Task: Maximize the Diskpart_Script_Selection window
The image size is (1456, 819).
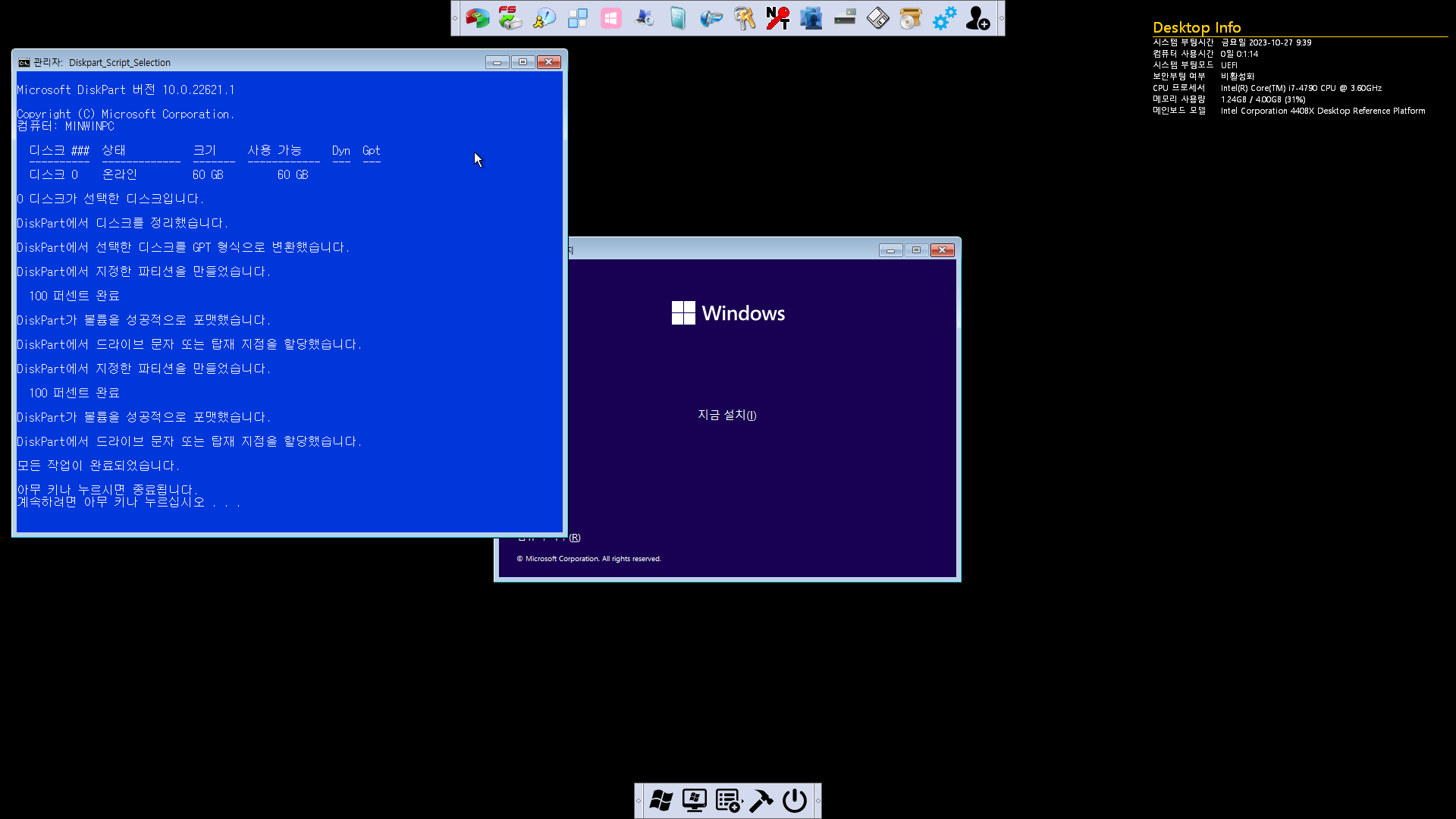Action: pos(523,62)
